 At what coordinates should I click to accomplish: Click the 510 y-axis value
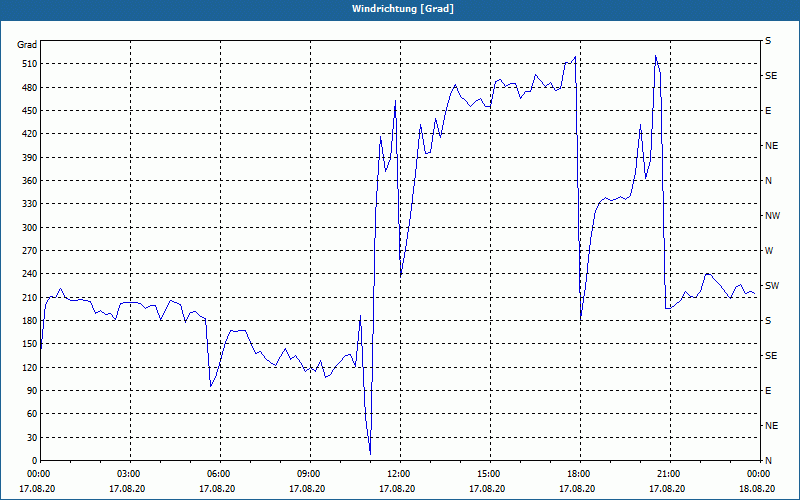pos(28,64)
